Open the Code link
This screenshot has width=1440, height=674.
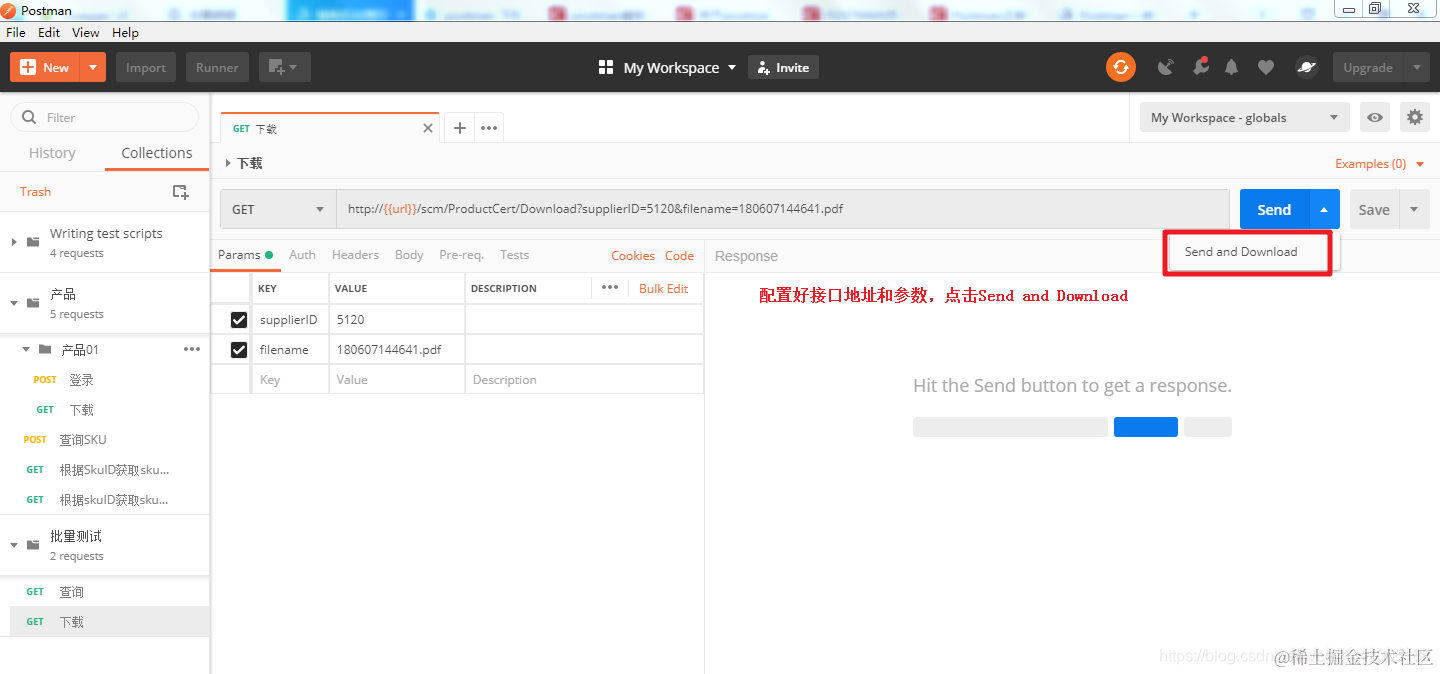[x=679, y=255]
